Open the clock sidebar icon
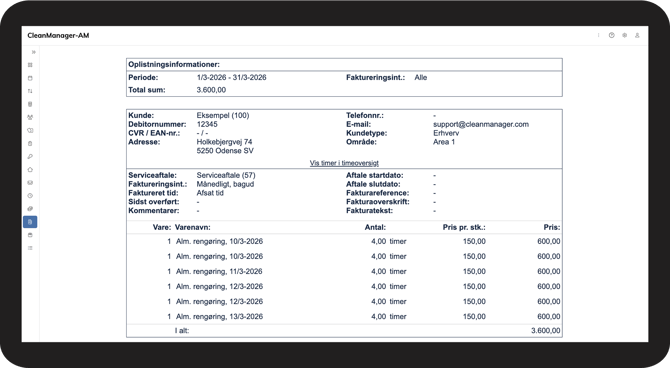Viewport: 670px width, 368px height. tap(30, 196)
